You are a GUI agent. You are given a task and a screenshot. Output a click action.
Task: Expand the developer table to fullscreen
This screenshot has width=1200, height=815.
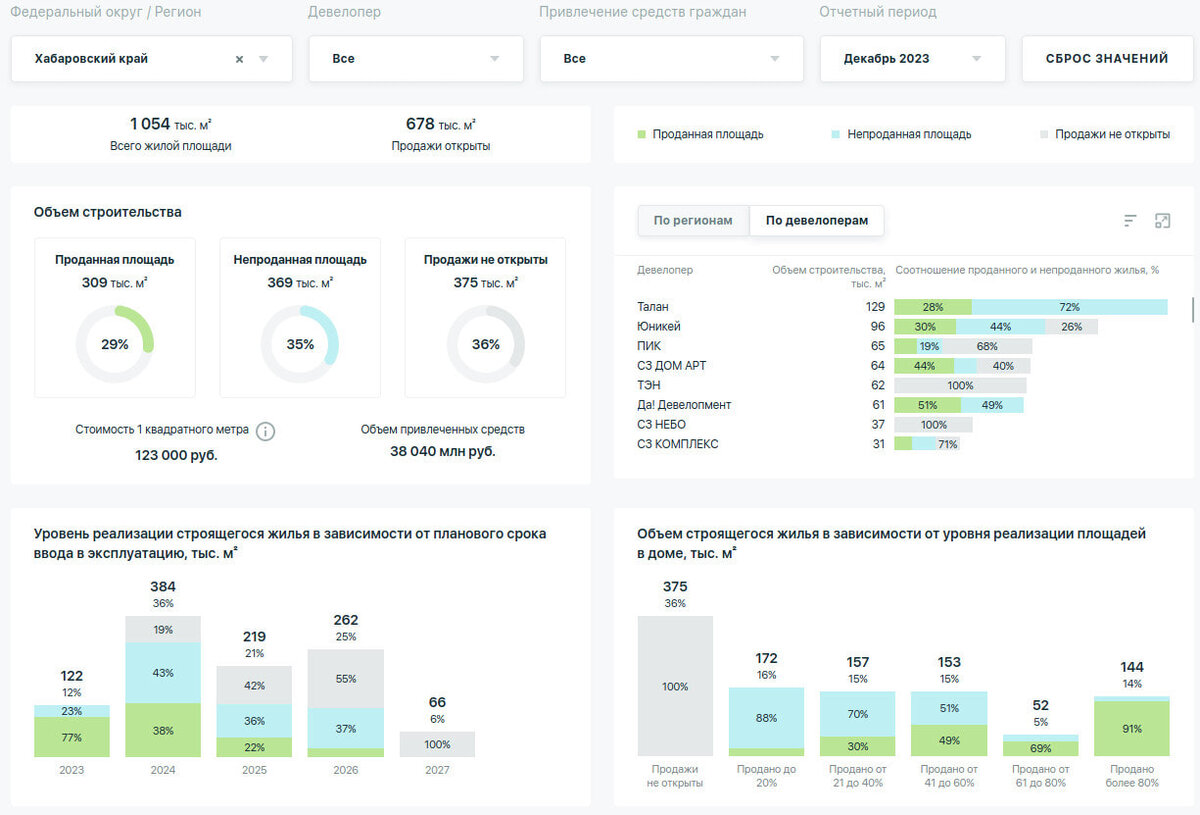(1163, 221)
